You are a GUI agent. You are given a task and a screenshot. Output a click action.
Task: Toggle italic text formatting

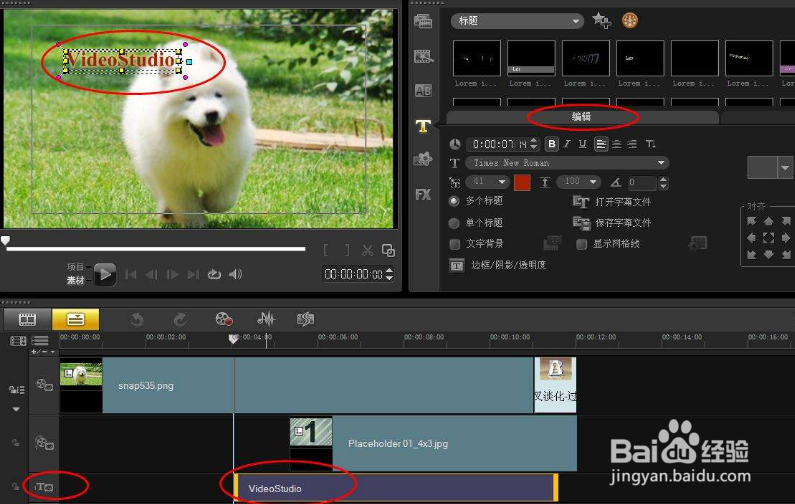pyautogui.click(x=567, y=144)
